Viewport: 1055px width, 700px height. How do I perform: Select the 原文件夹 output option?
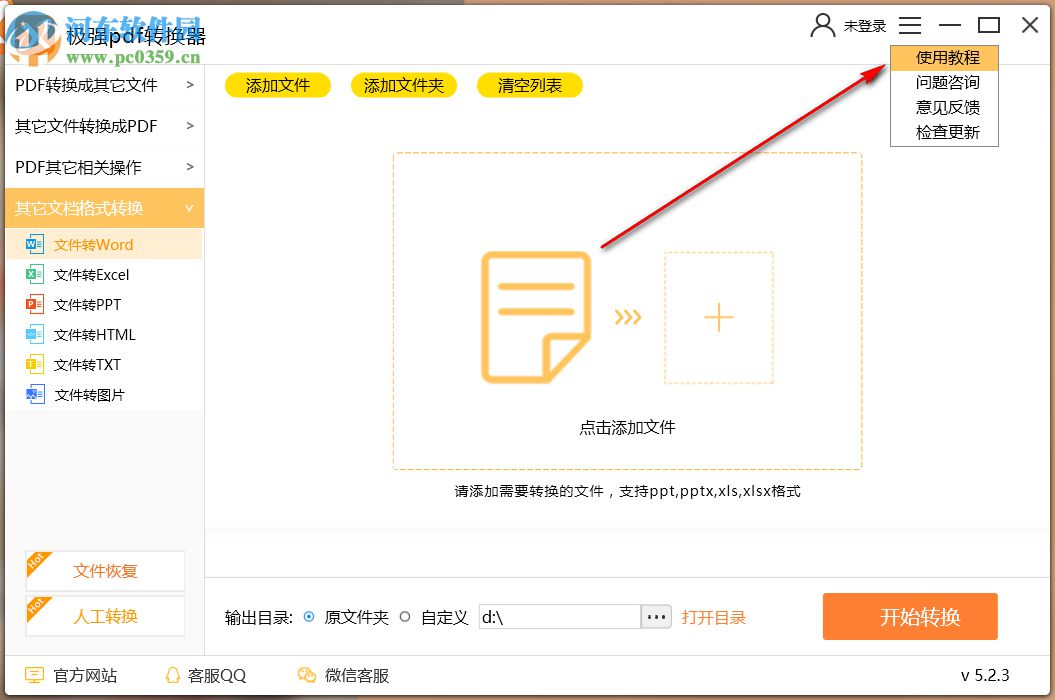pos(310,617)
